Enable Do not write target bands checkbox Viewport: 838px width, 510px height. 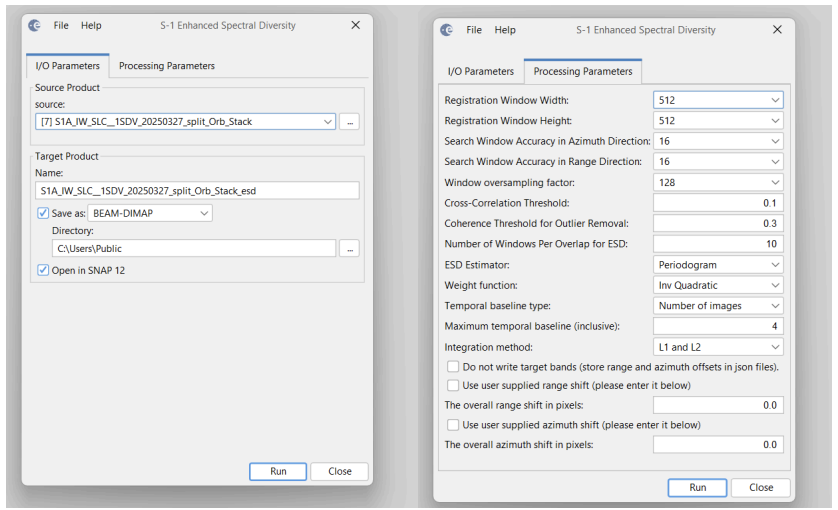coord(453,367)
